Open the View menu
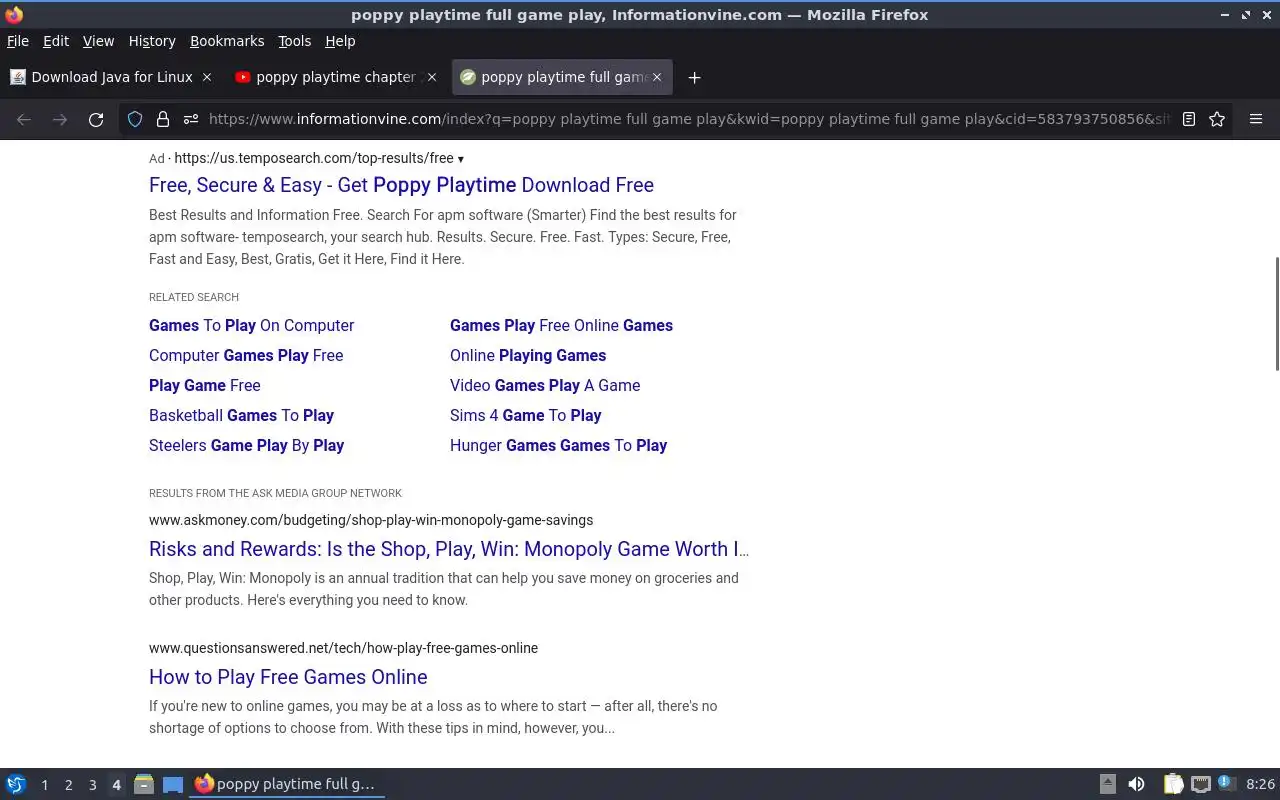Screen dimensions: 1280x800 pyautogui.click(x=98, y=41)
